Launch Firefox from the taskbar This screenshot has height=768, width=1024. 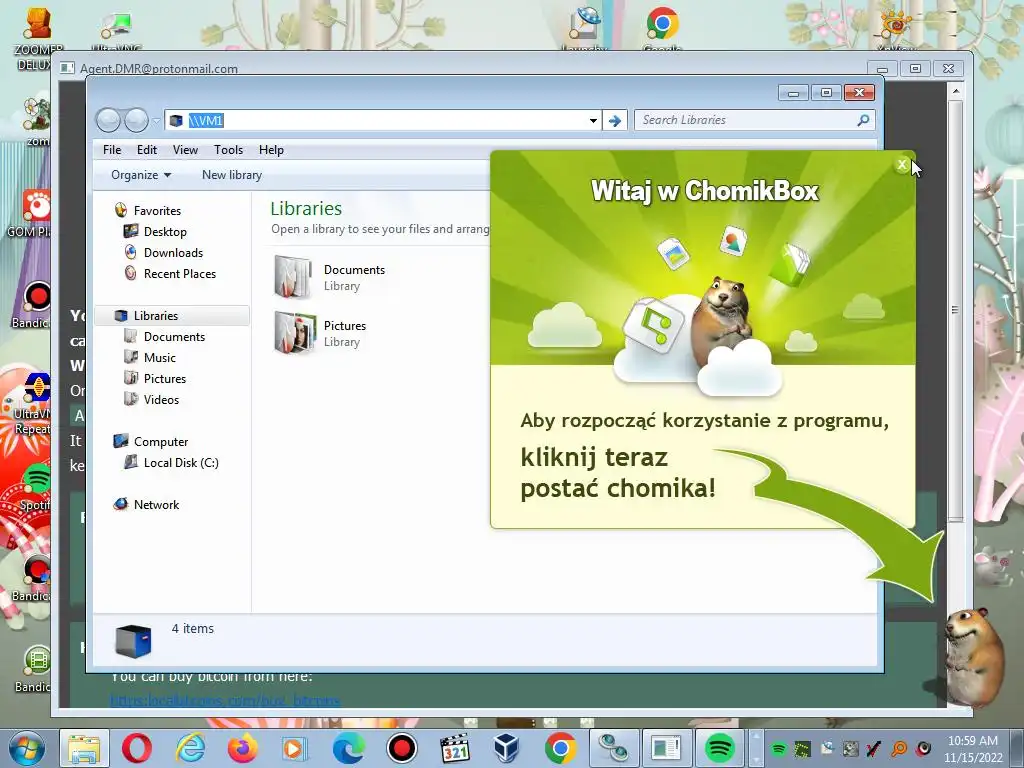(242, 748)
